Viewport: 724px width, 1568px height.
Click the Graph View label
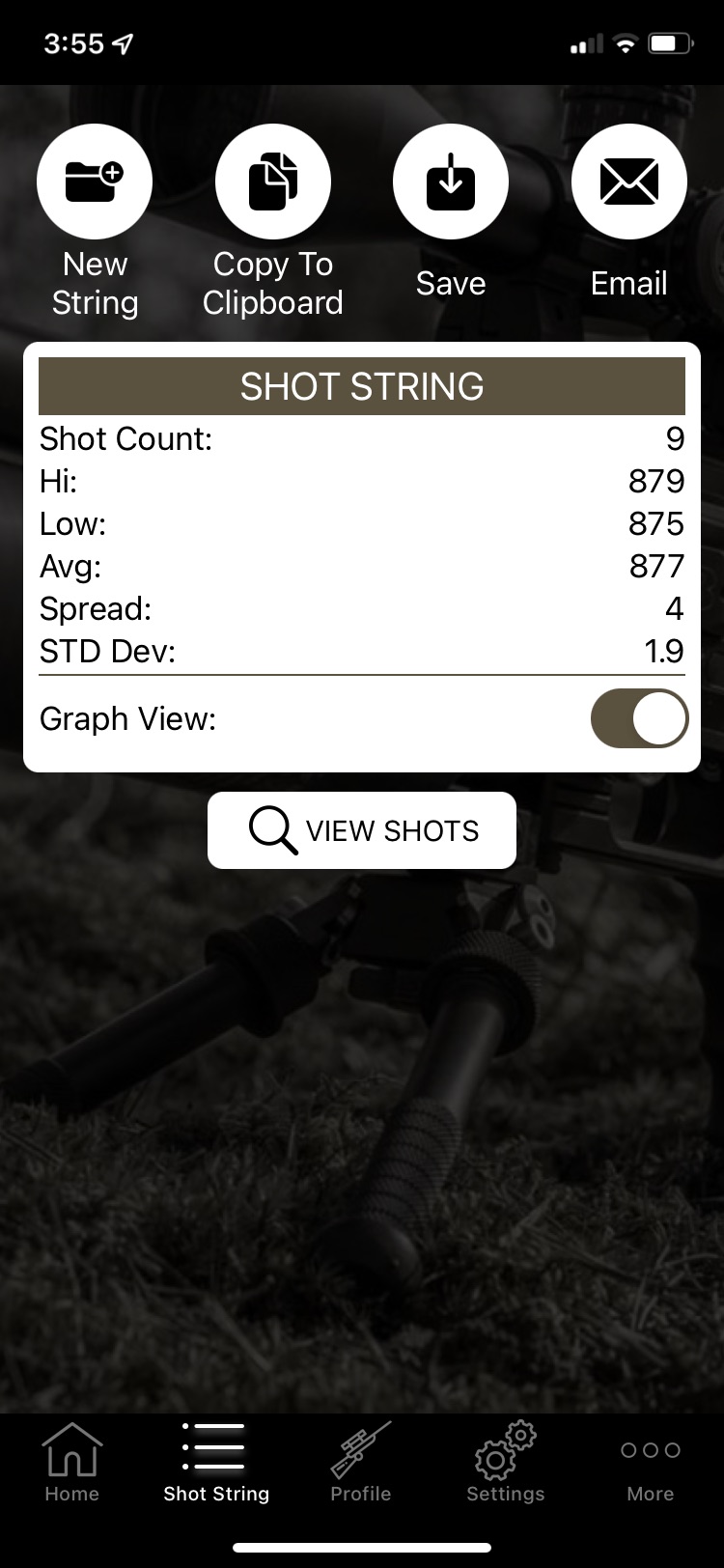[x=127, y=718]
